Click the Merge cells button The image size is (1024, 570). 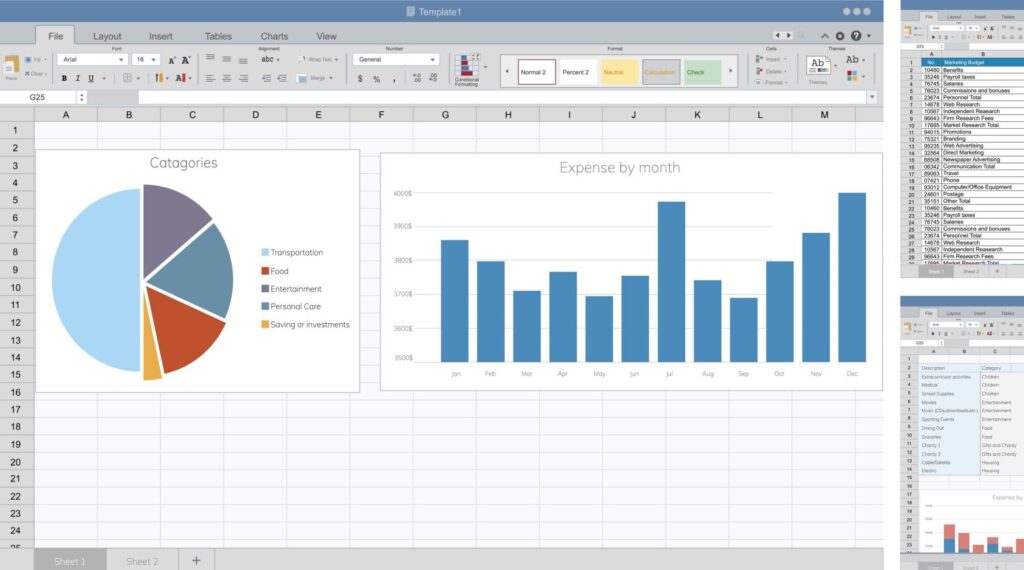[x=316, y=78]
